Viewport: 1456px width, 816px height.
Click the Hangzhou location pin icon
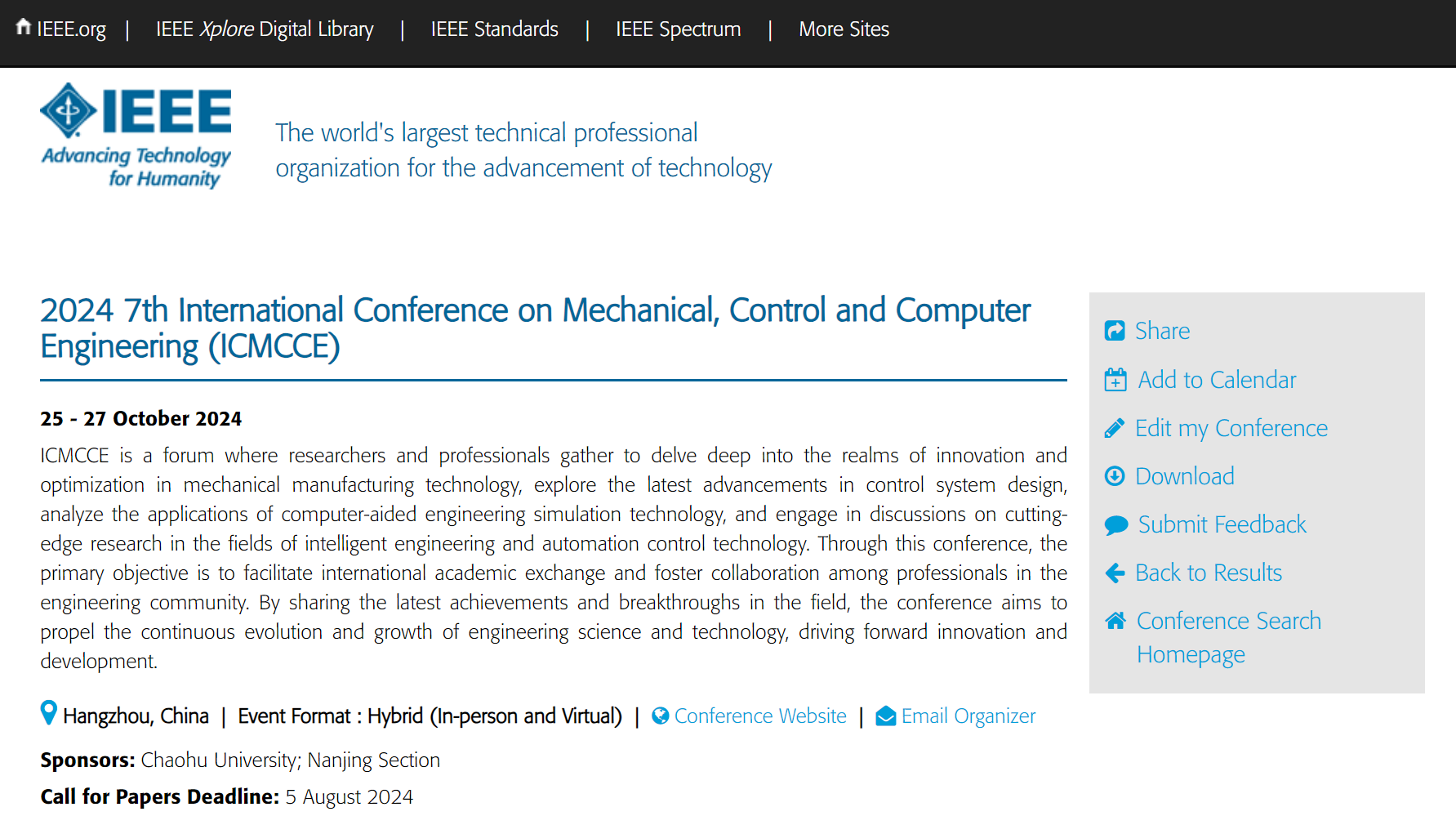(x=49, y=713)
